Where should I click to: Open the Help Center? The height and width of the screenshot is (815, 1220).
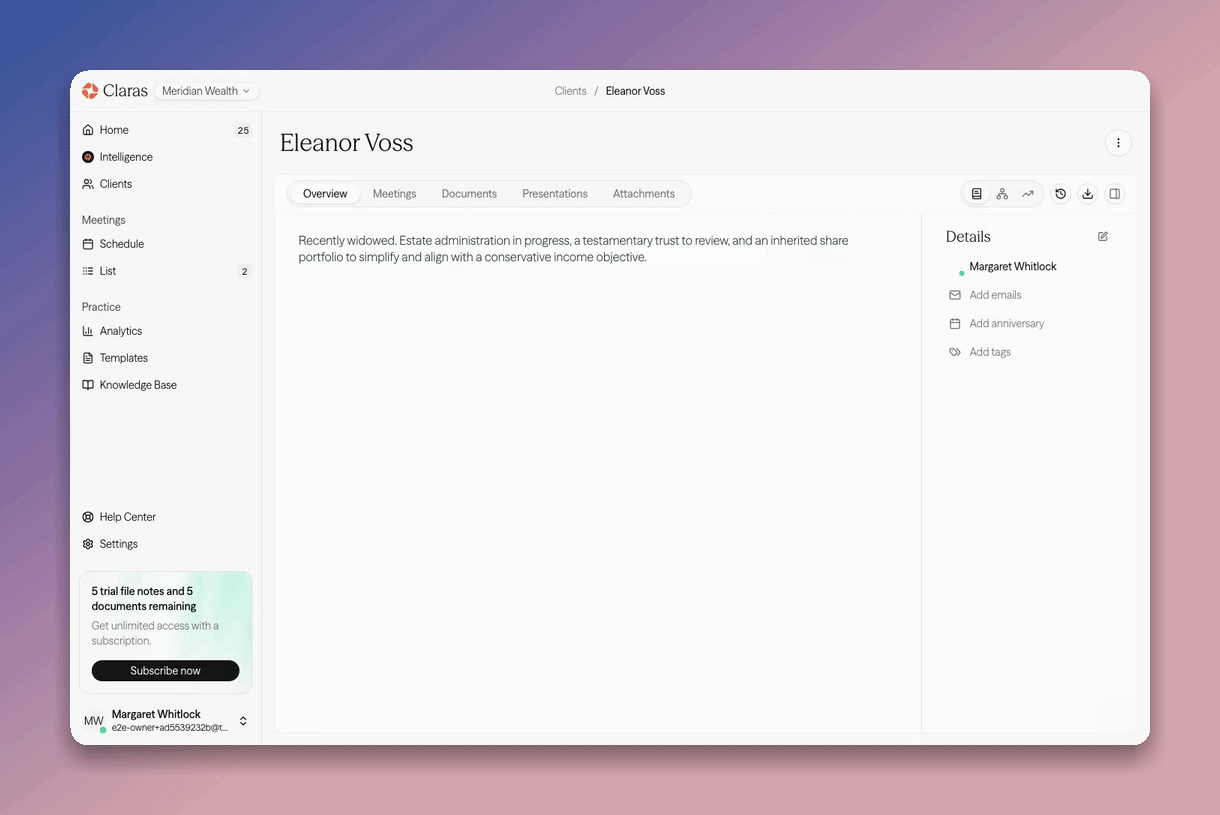pos(166,517)
